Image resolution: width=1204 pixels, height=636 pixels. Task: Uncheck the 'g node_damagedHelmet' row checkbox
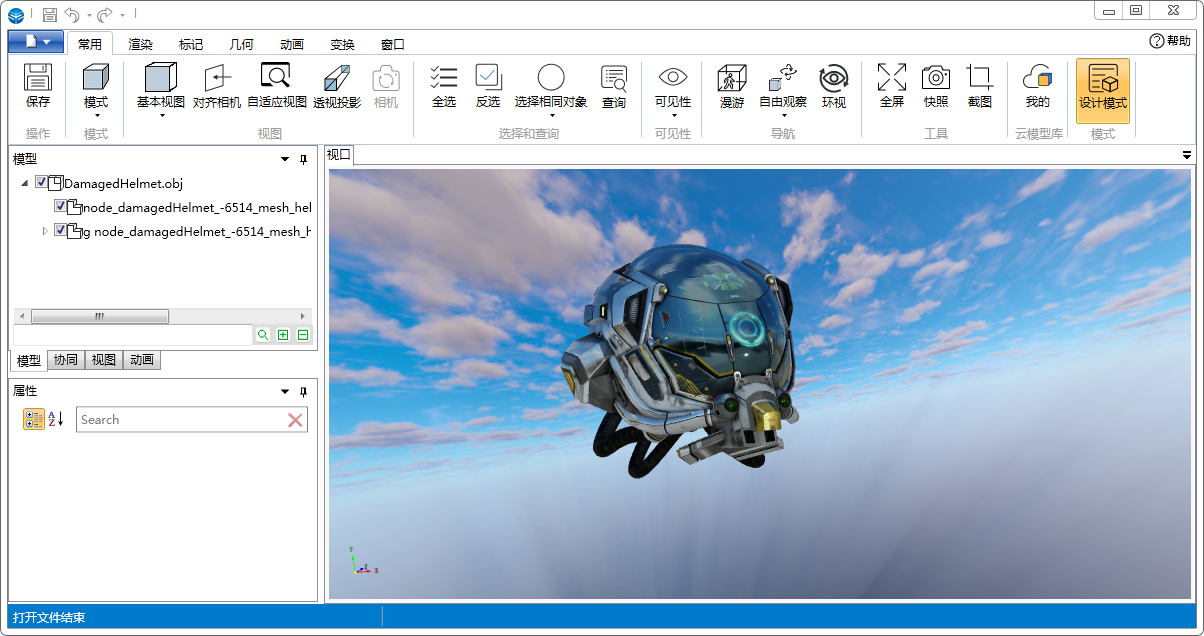pyautogui.click(x=60, y=231)
